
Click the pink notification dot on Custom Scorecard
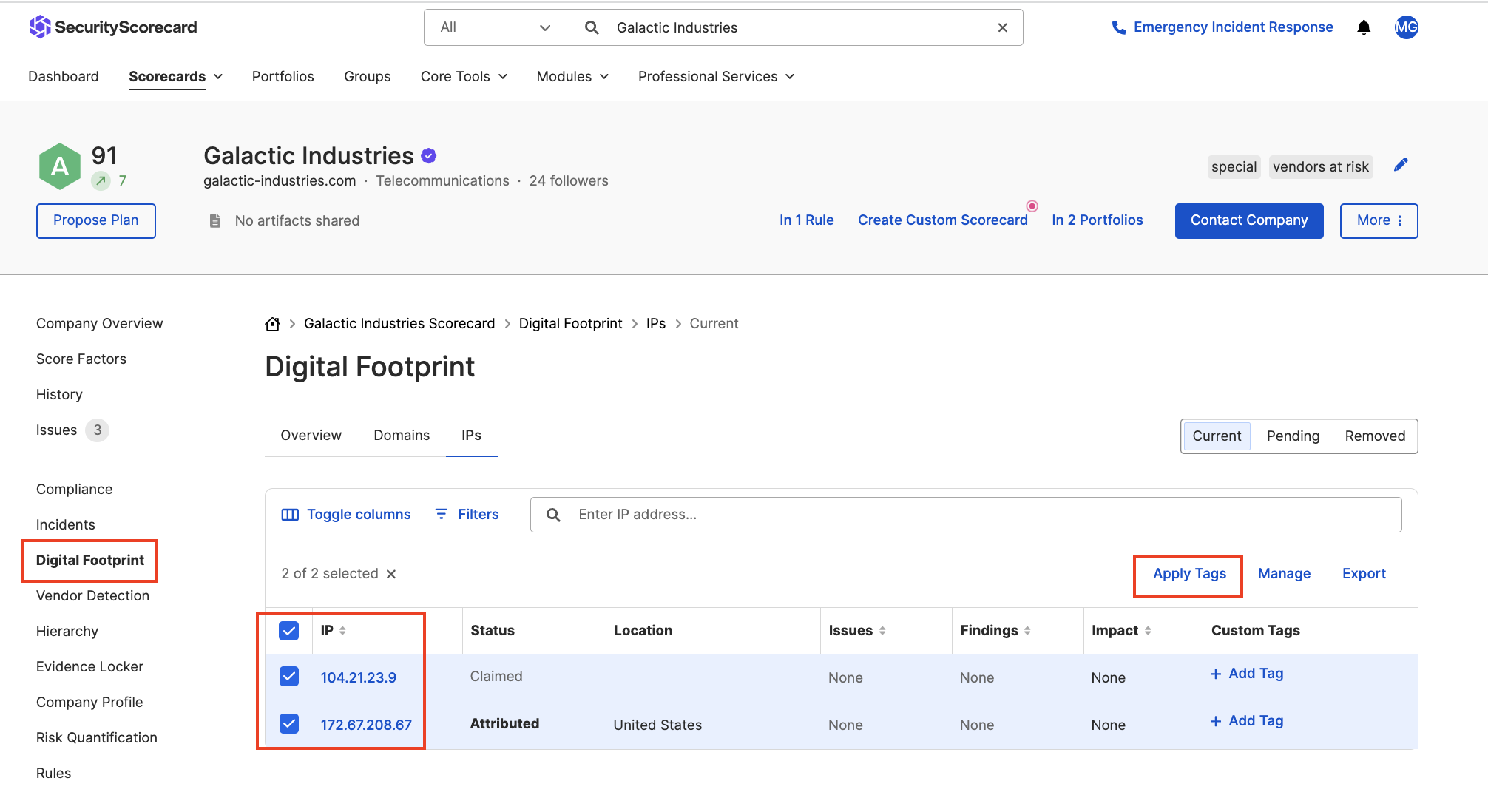click(1032, 206)
